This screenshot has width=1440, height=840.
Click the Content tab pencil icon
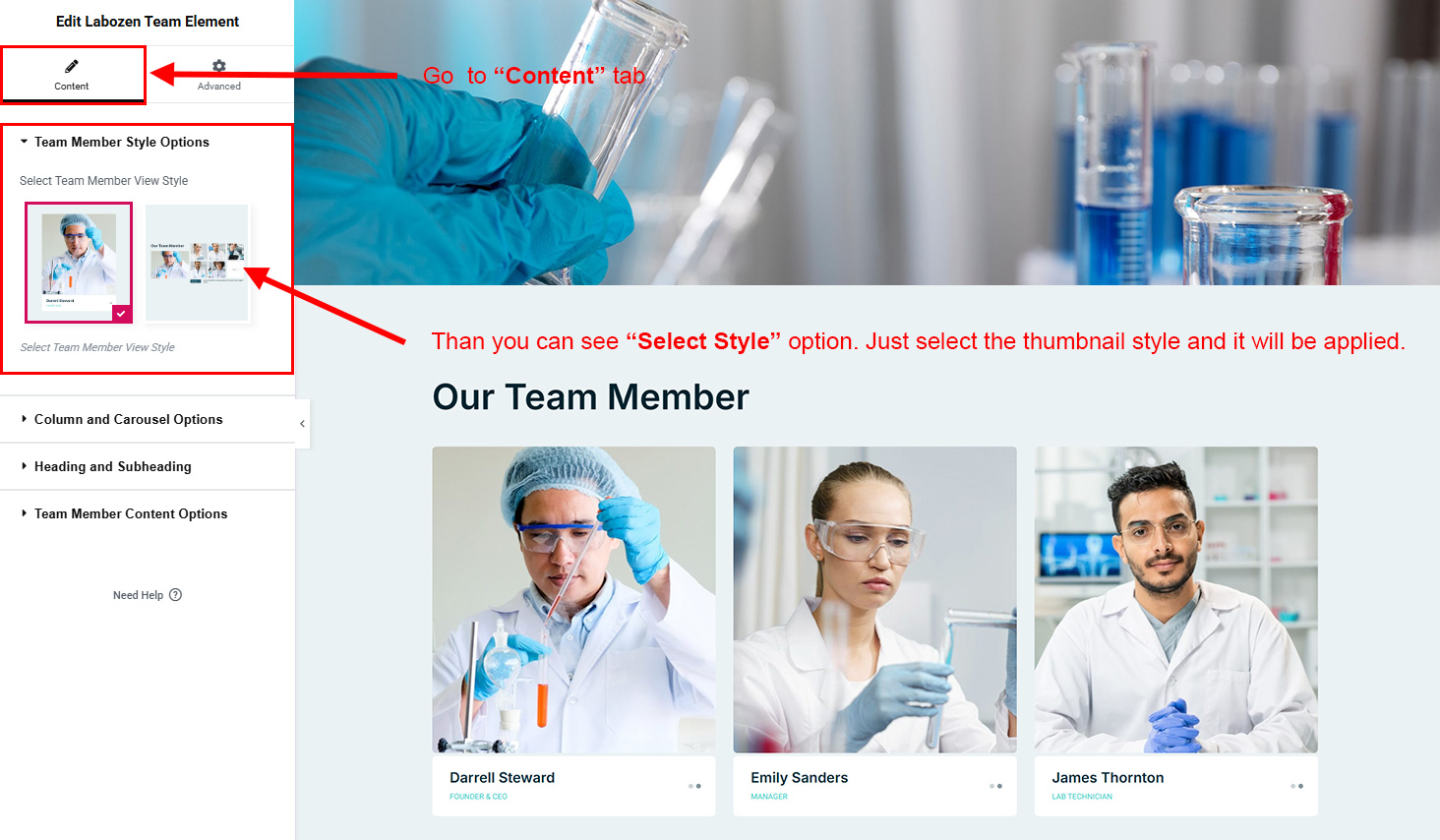(x=71, y=66)
